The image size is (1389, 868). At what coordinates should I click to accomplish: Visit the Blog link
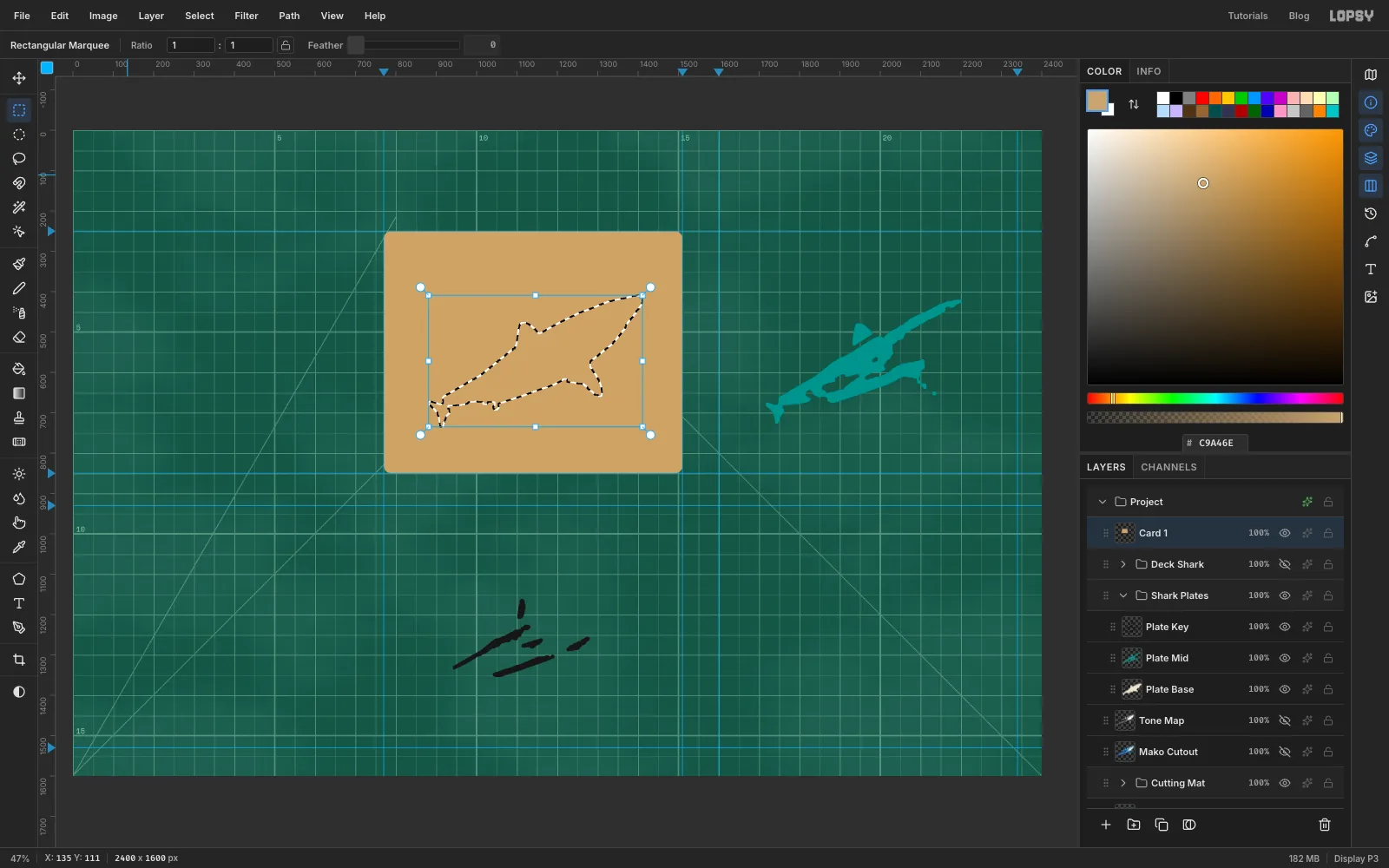(1299, 16)
